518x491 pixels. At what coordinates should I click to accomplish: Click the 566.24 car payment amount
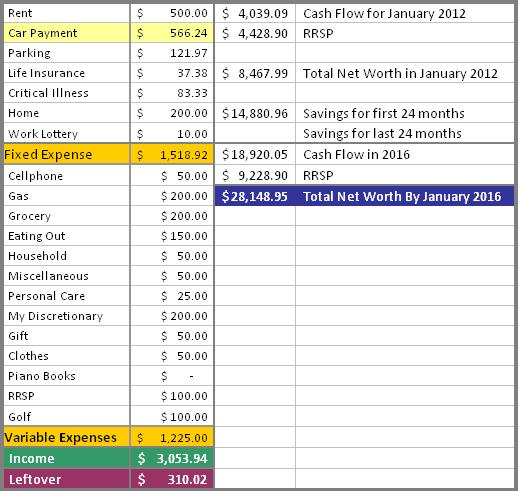[x=172, y=33]
